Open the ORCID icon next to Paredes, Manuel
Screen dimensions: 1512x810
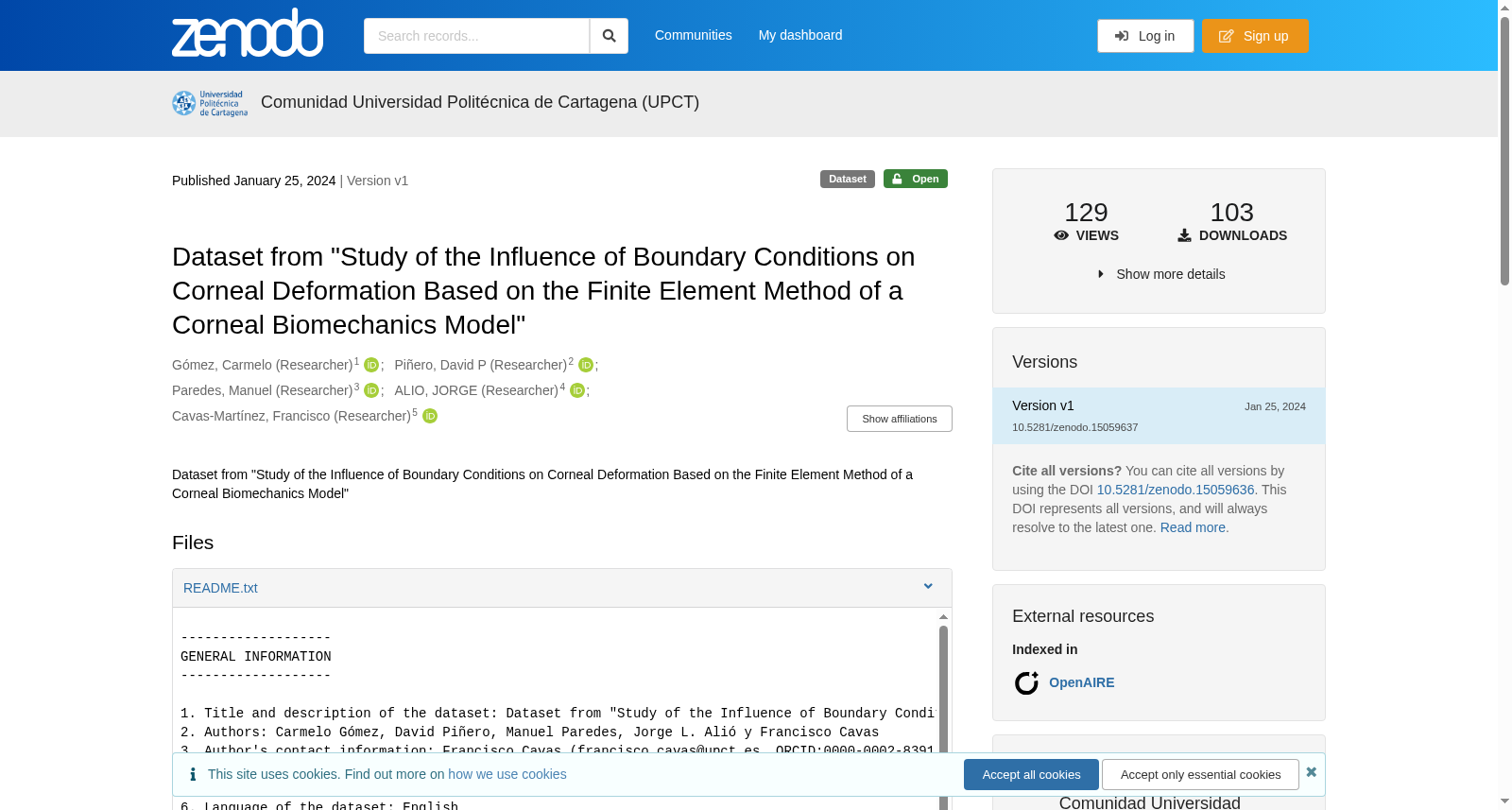(371, 390)
